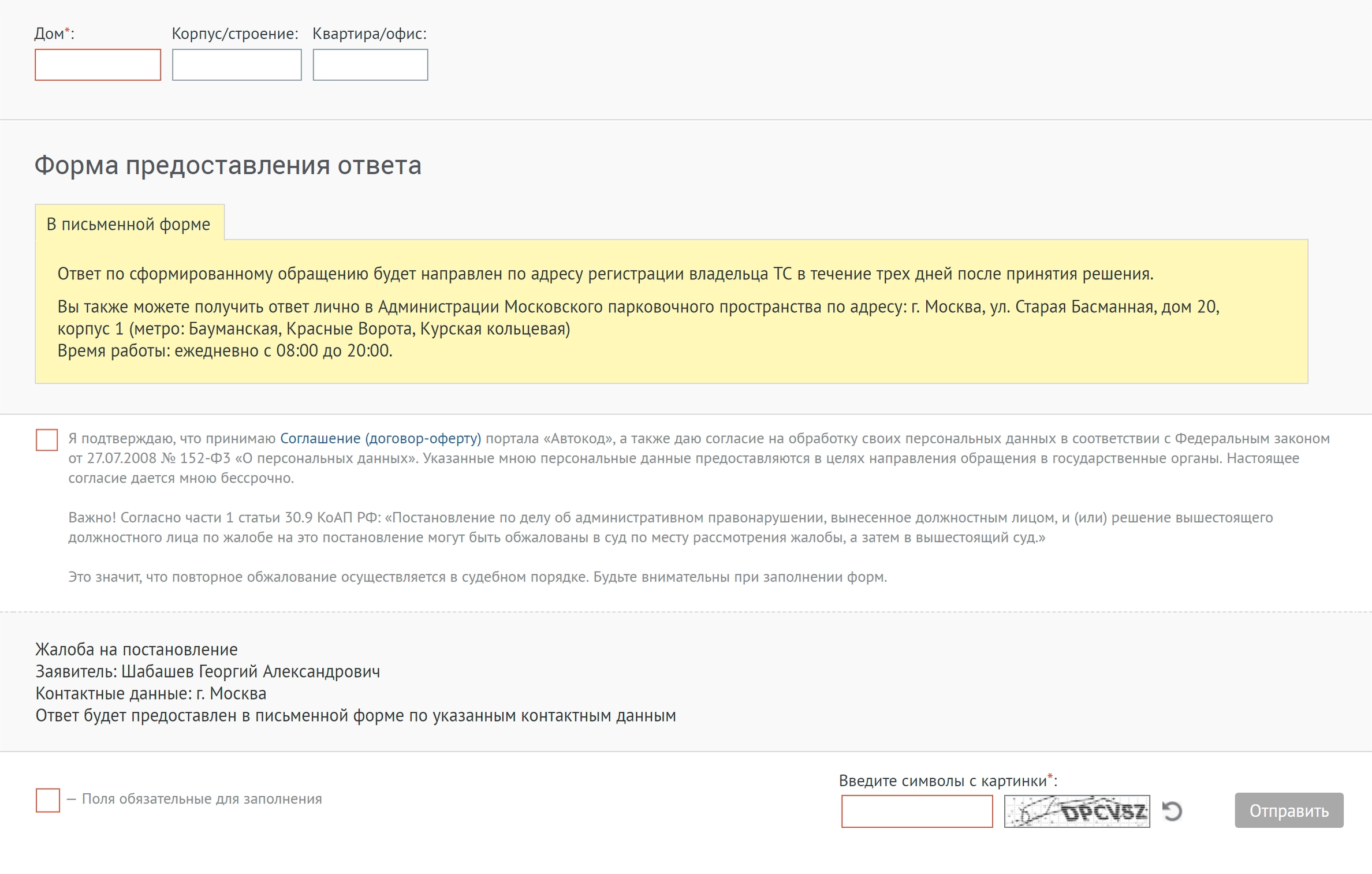Click the Время работы: ежедневно line
Screen dimensions: 1372x874
point(225,351)
